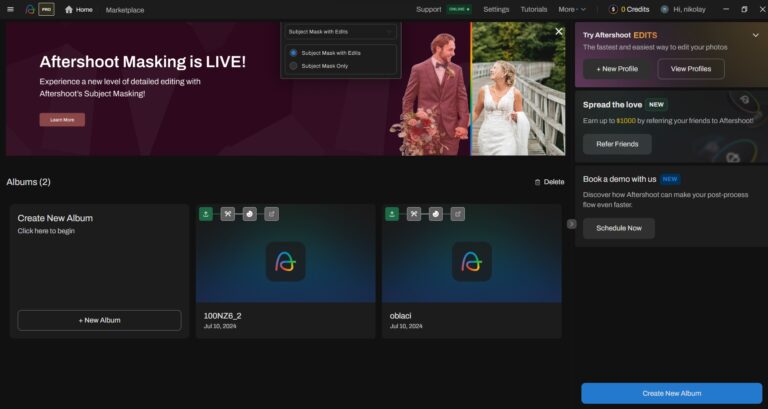The width and height of the screenshot is (768, 409).
Task: Click the blue Create New Album button
Action: coord(672,393)
